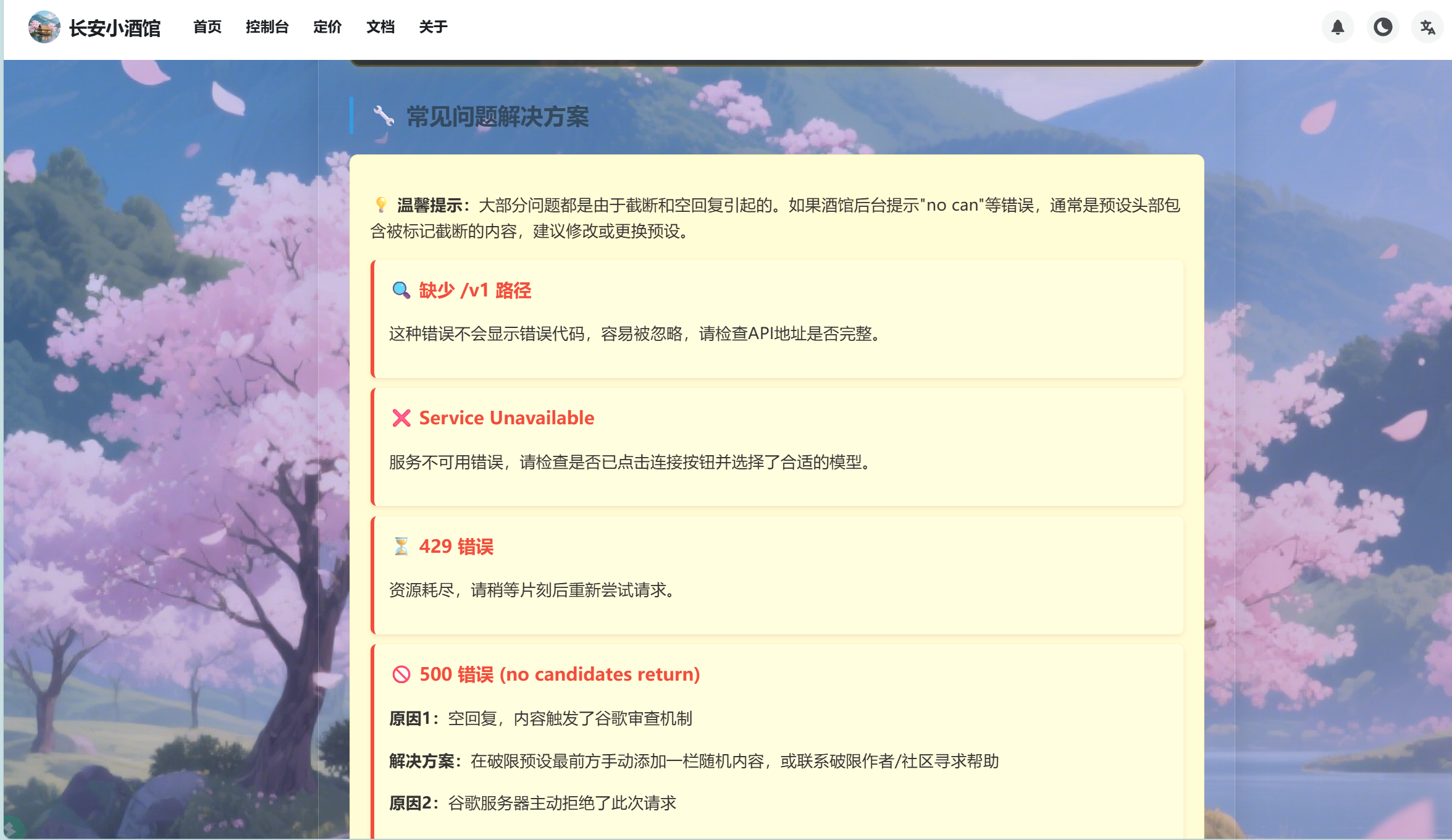Click the red X Service Unavailable icon

click(x=401, y=418)
